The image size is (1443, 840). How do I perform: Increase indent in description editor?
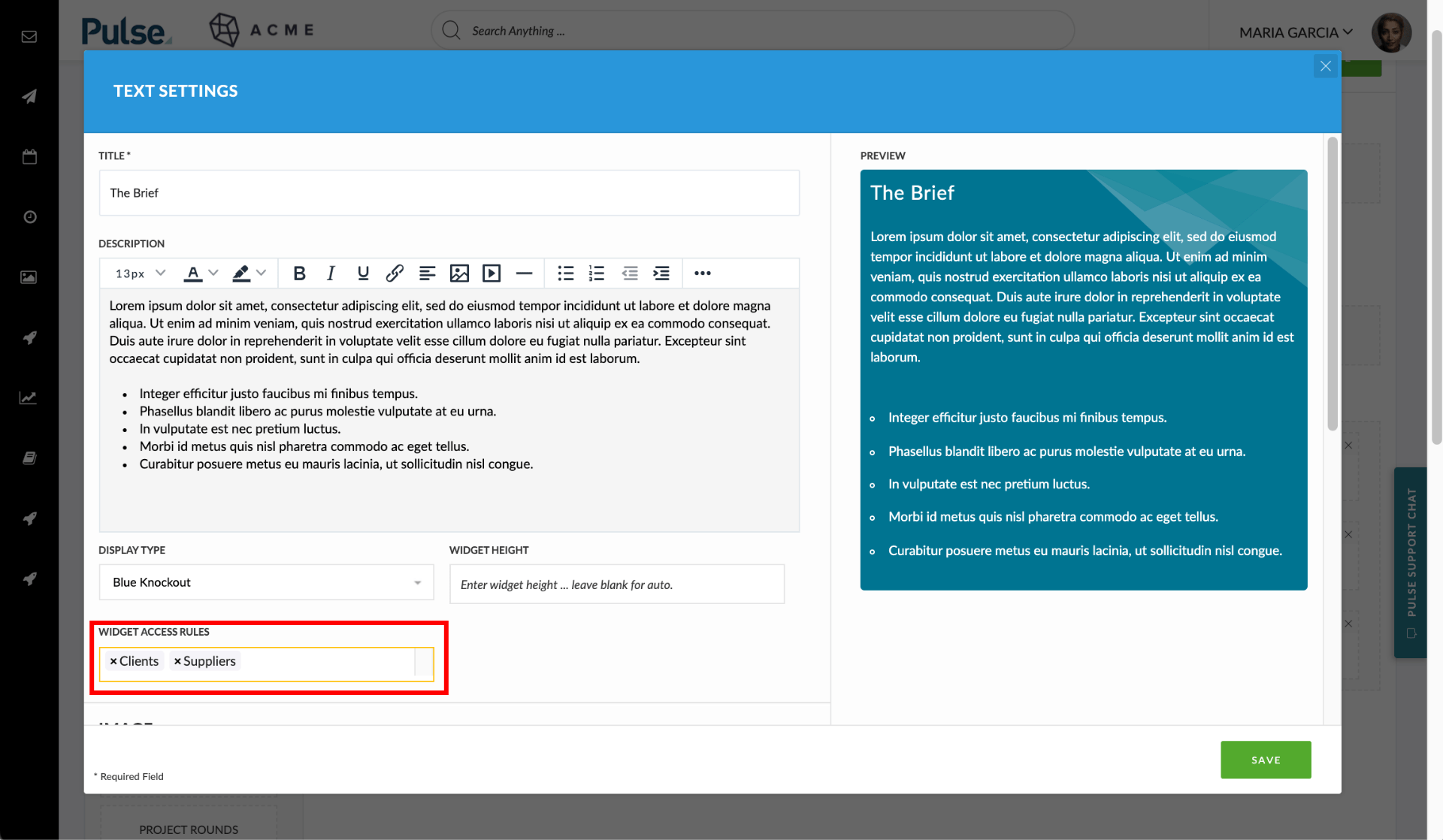click(661, 273)
